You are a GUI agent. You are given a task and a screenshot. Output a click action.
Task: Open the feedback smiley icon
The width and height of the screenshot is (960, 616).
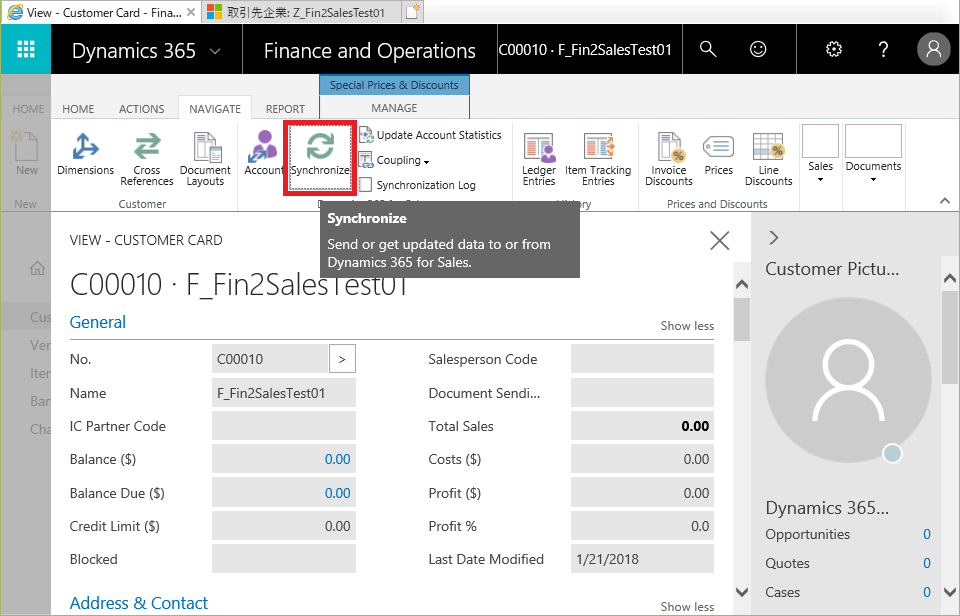(758, 49)
